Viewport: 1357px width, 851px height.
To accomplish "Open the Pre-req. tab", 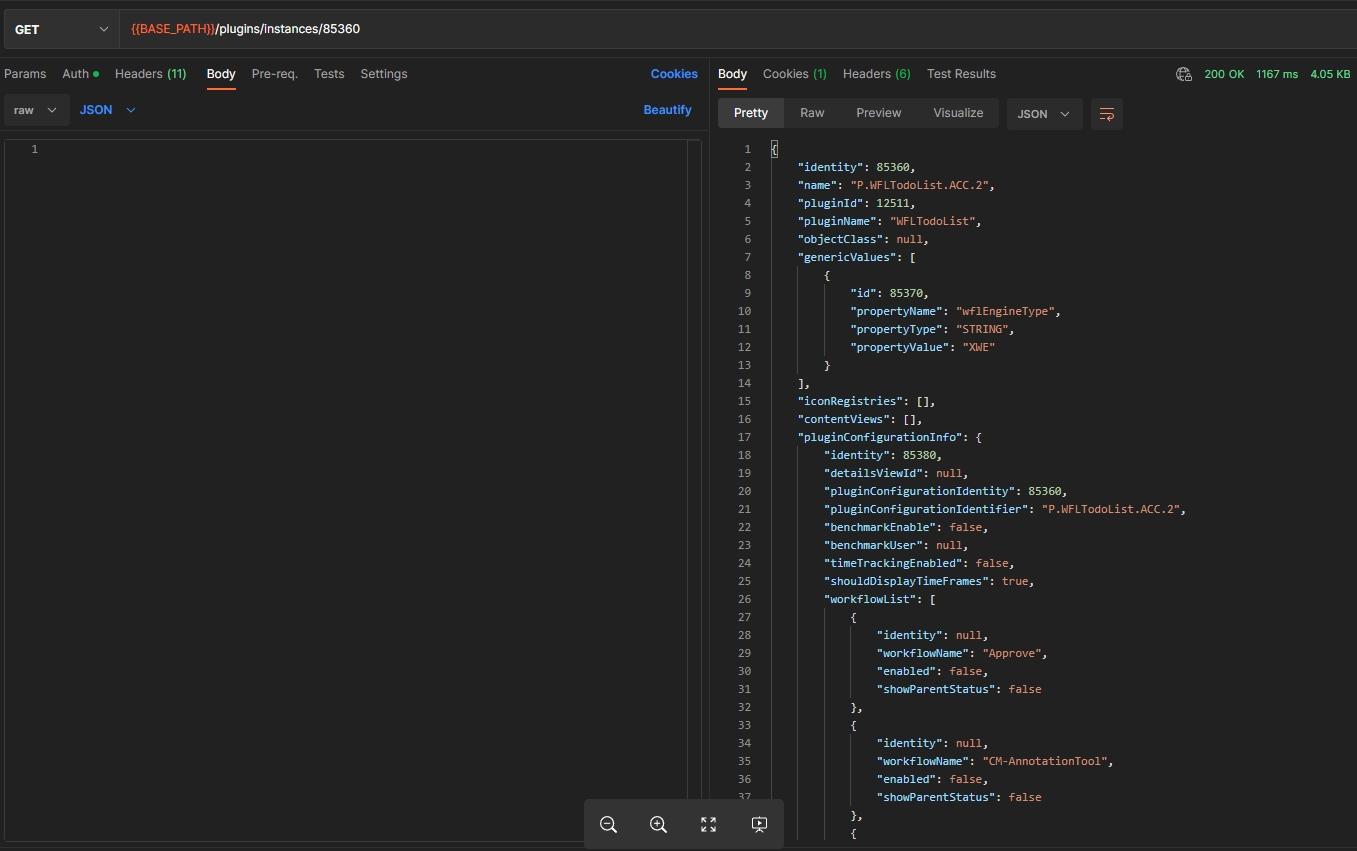I will pyautogui.click(x=274, y=74).
